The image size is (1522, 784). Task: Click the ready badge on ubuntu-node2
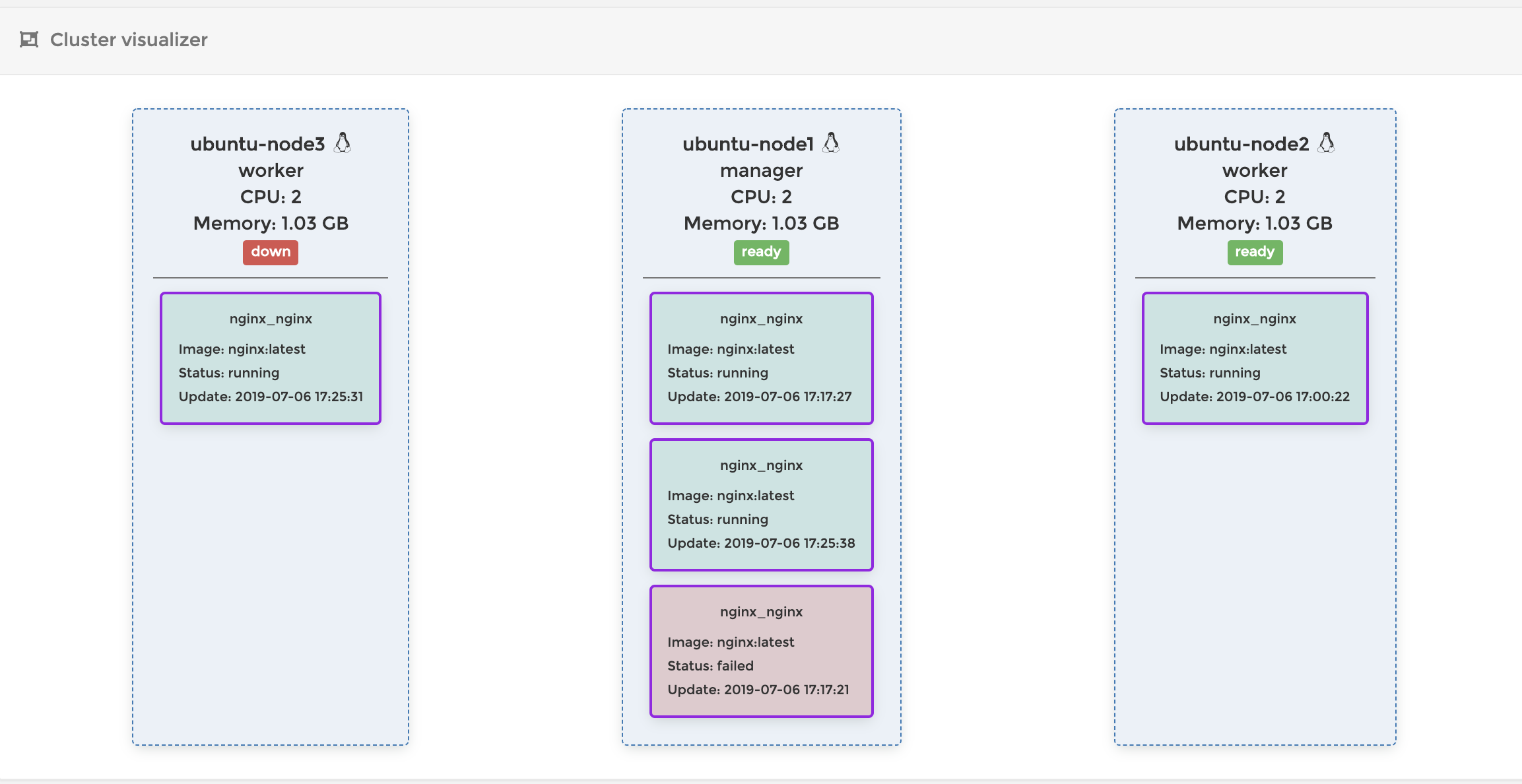coord(1255,252)
